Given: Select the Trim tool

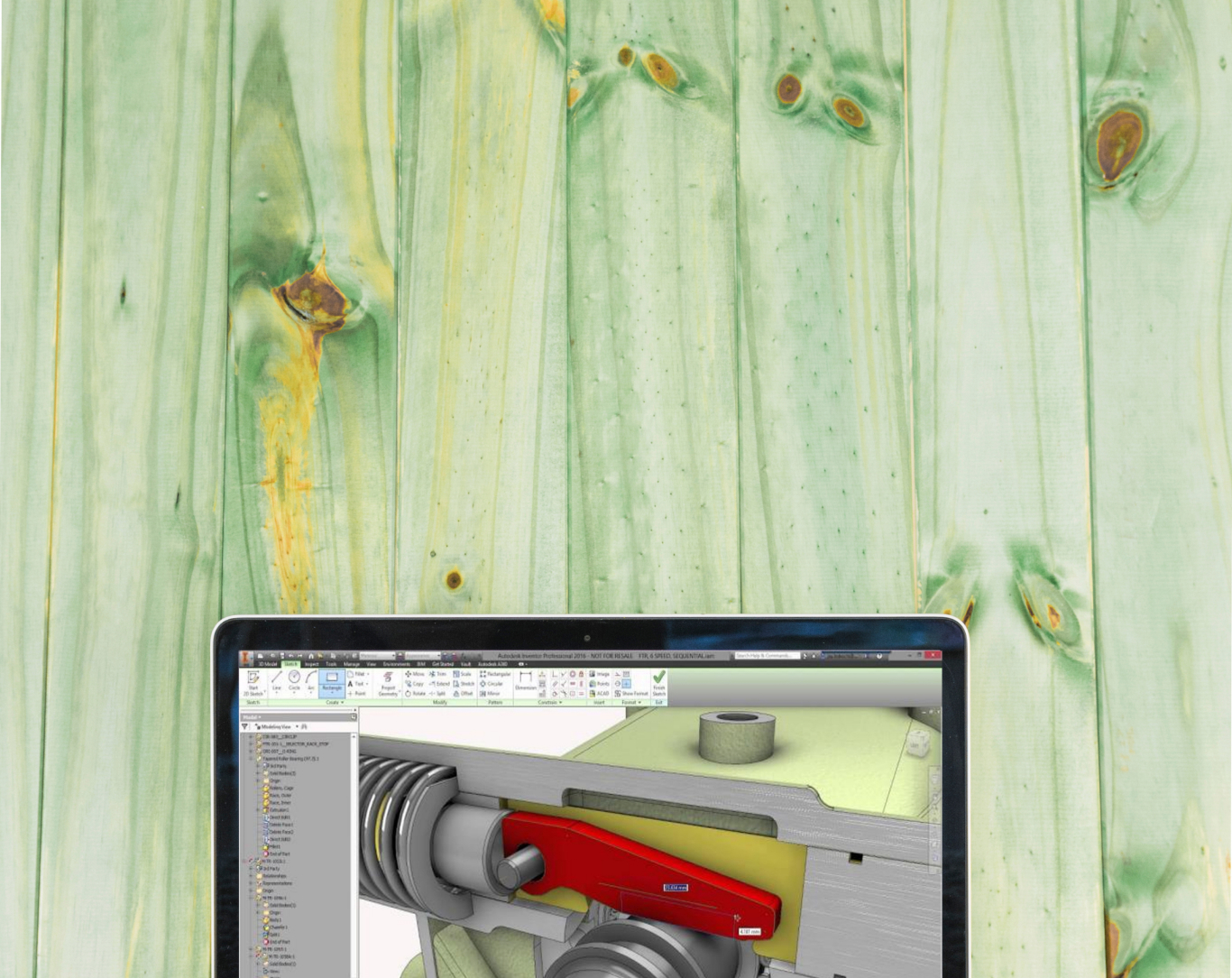Looking at the screenshot, I should click(x=435, y=674).
